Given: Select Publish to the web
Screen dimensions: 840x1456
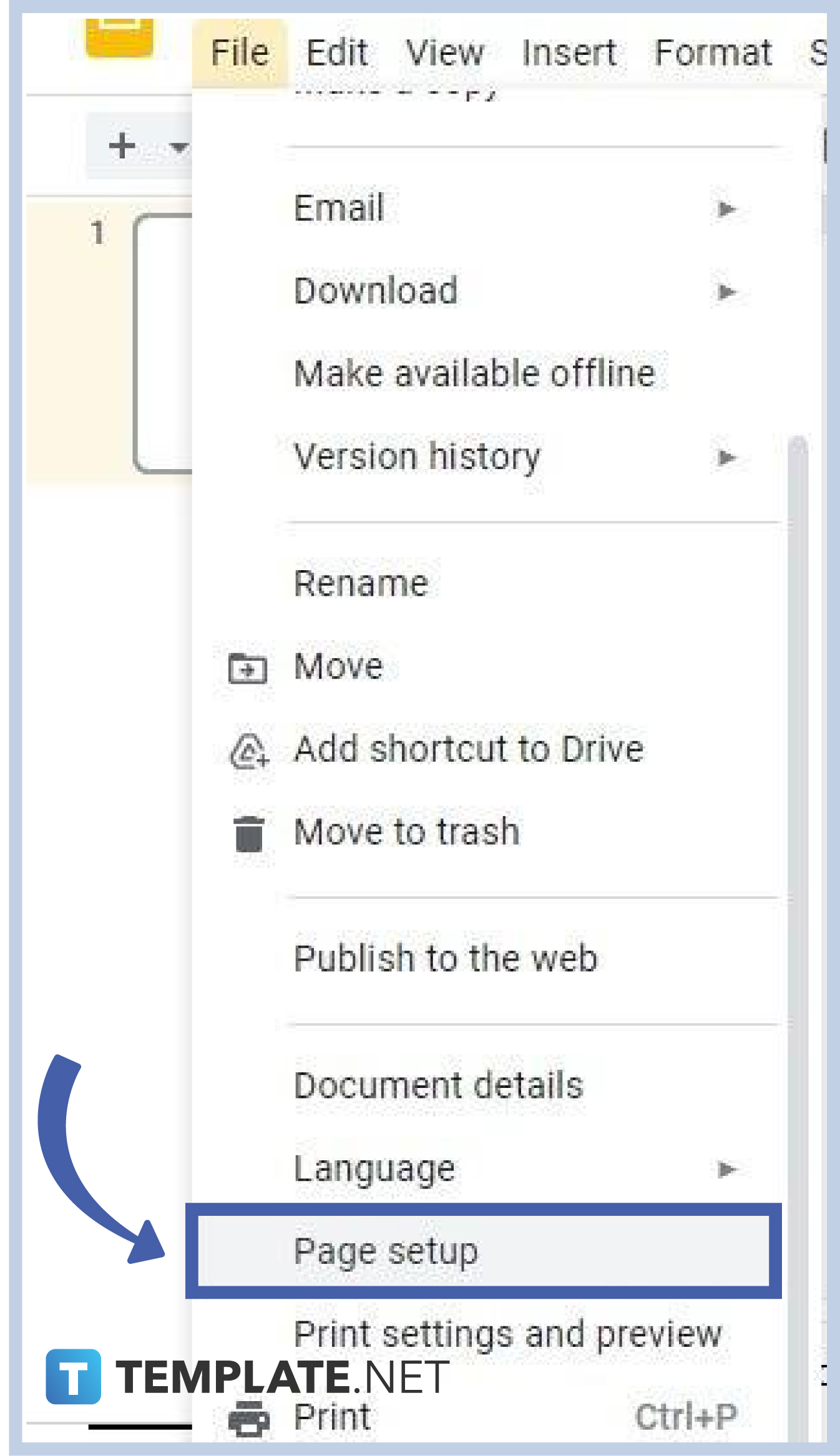Looking at the screenshot, I should coord(446,959).
